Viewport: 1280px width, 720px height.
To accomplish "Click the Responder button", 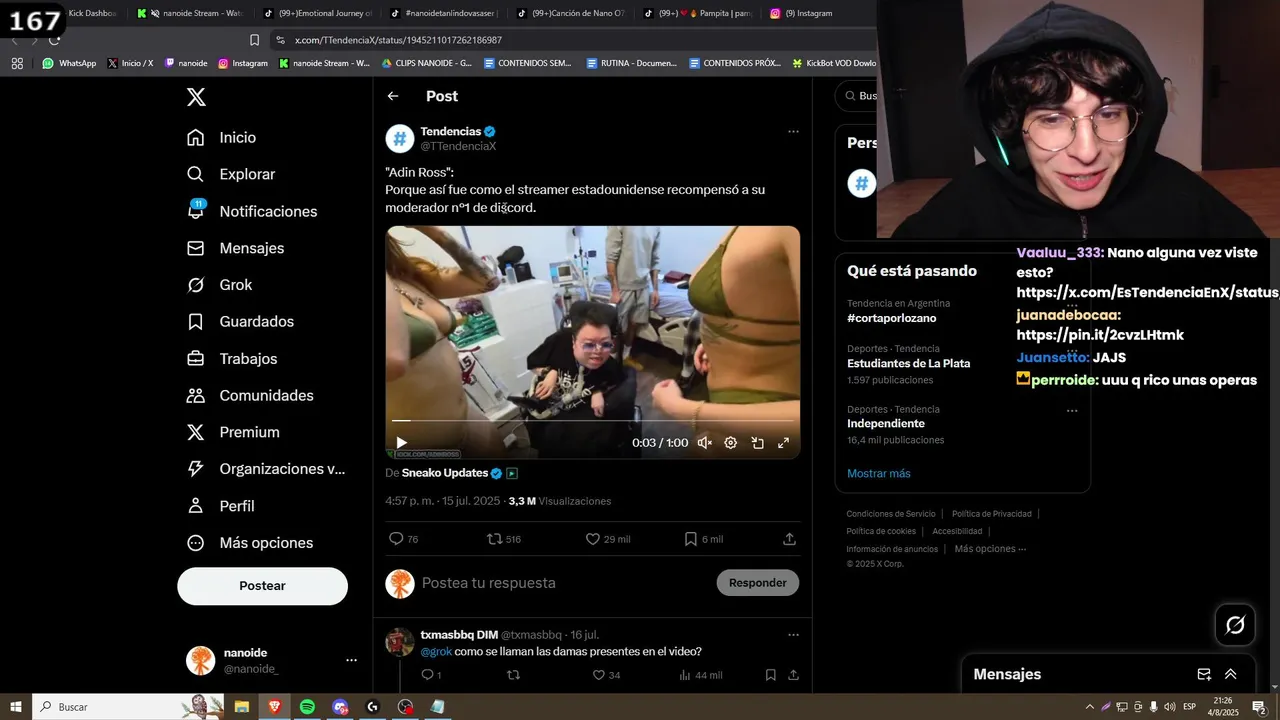I will coord(758,583).
